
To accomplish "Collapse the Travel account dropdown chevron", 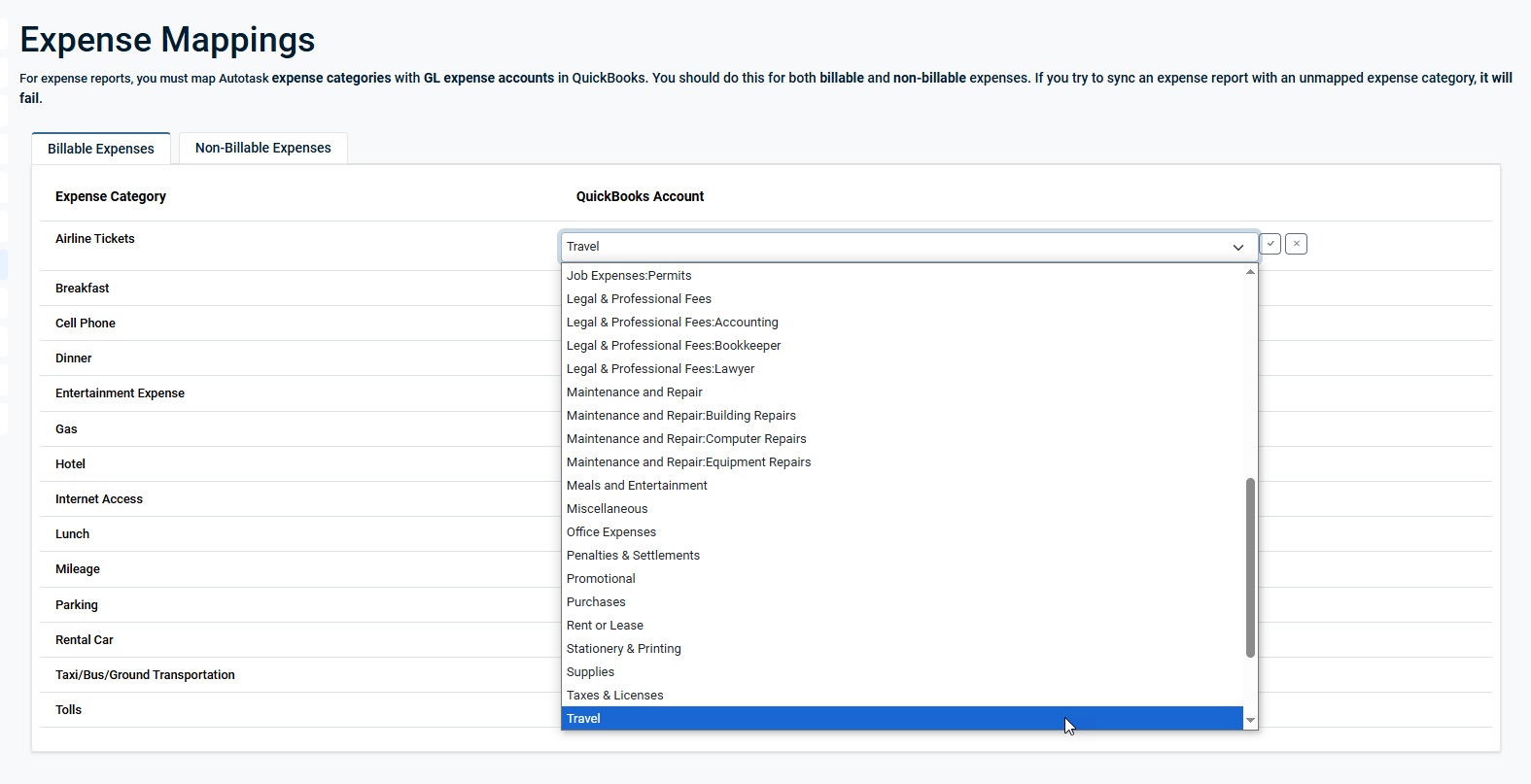I will click(x=1237, y=247).
